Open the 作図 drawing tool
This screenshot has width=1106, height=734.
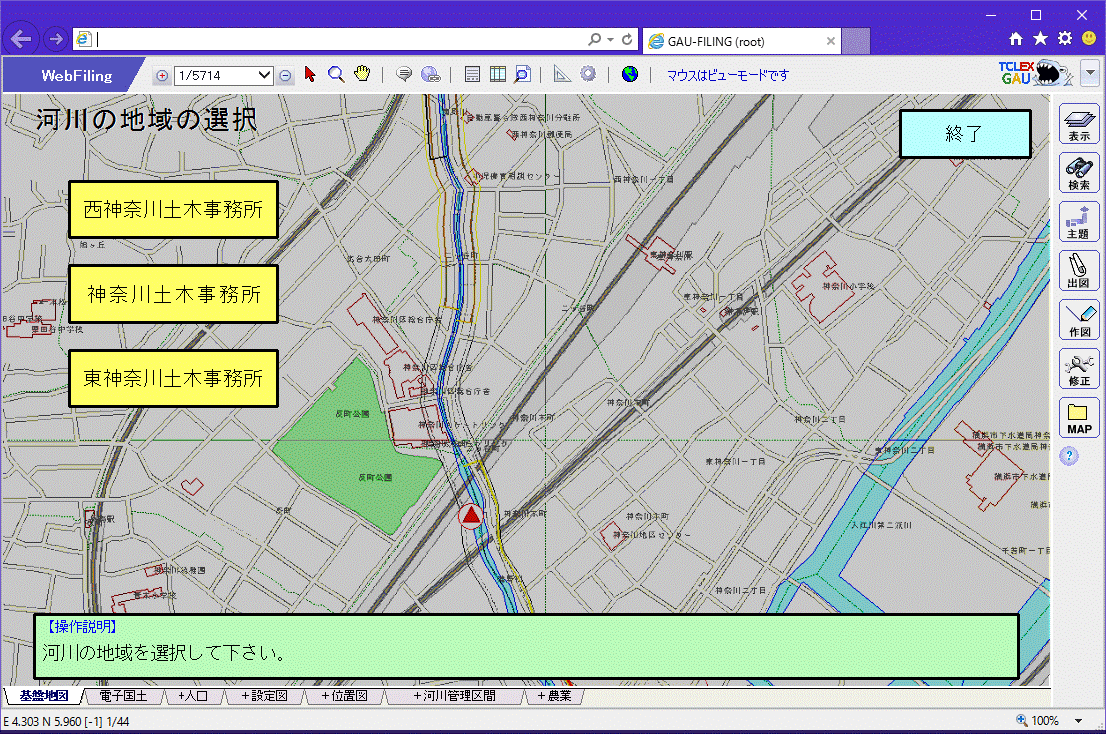pyautogui.click(x=1079, y=319)
